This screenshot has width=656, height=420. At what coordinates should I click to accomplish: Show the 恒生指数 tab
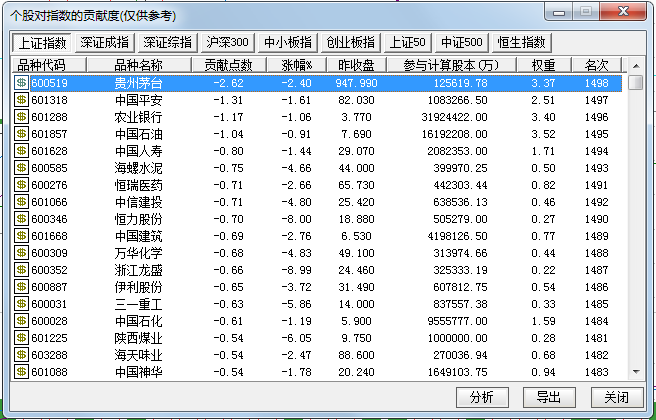pyautogui.click(x=522, y=43)
